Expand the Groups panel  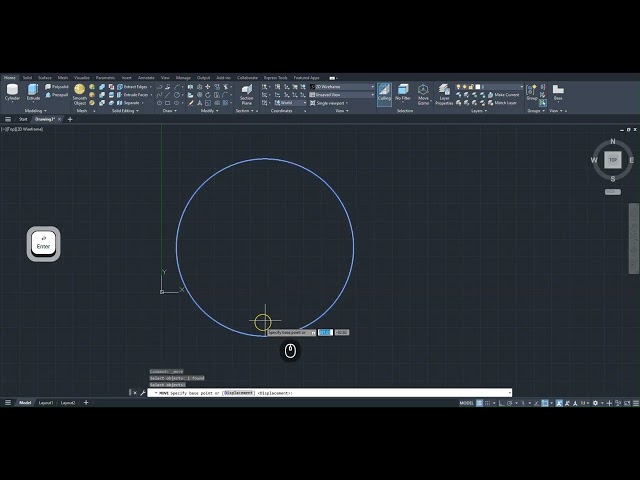click(536, 111)
